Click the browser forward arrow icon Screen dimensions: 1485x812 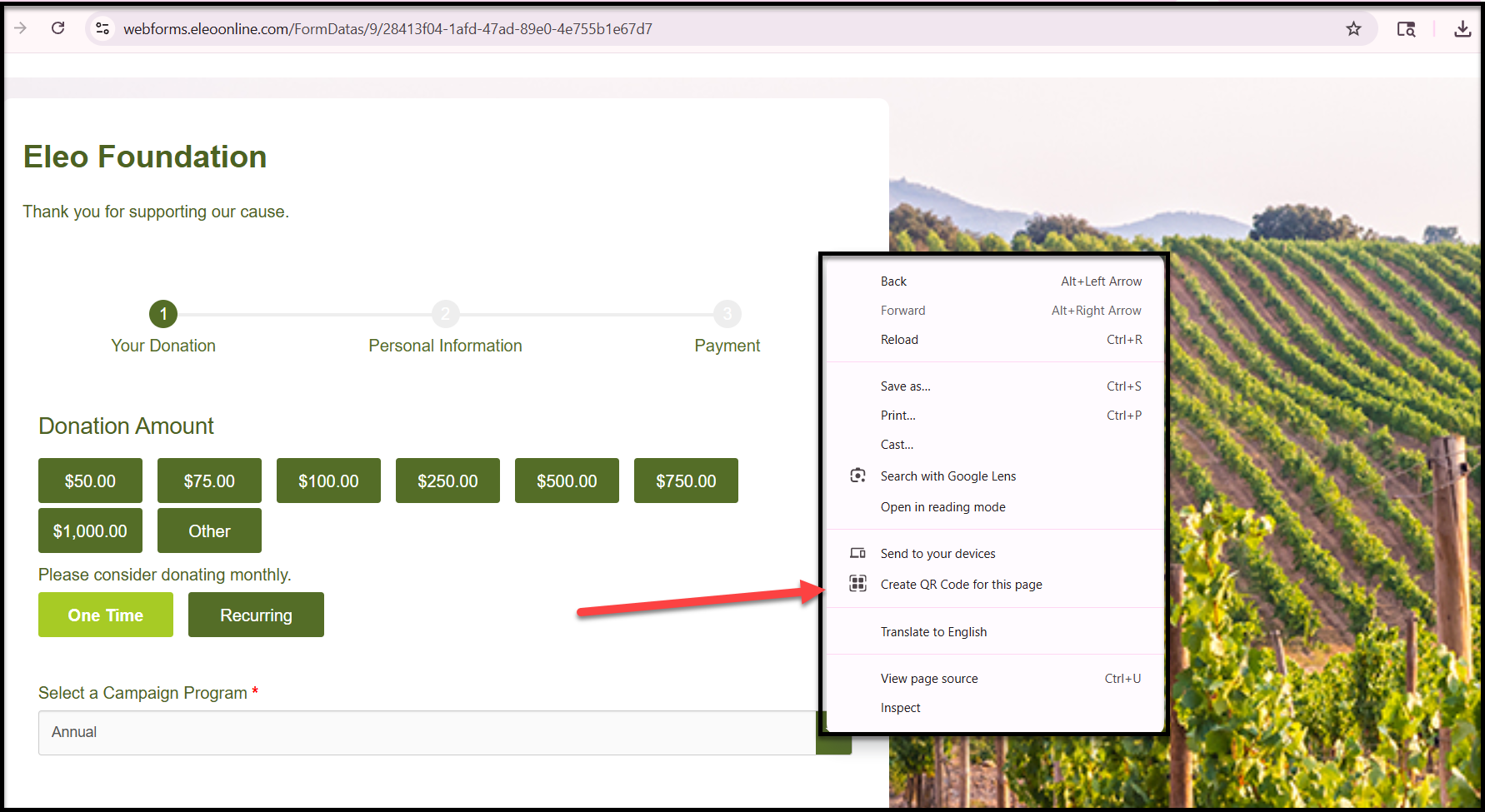21,28
